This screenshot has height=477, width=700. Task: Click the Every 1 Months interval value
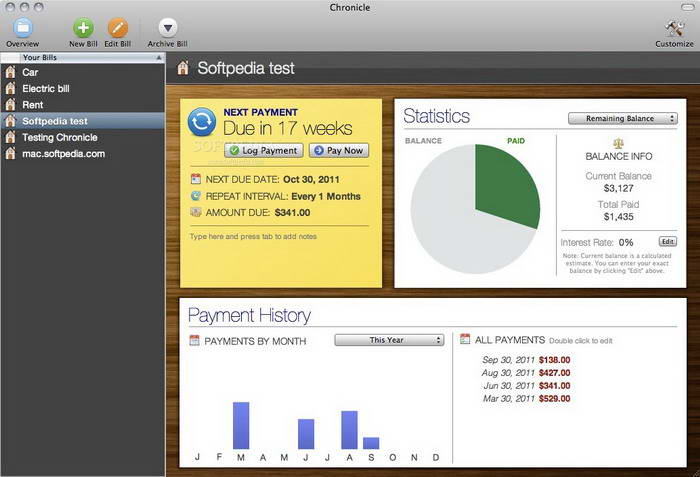click(x=326, y=197)
